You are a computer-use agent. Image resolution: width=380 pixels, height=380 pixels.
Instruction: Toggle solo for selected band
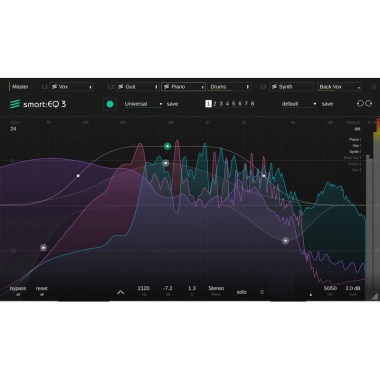pyautogui.click(x=241, y=292)
